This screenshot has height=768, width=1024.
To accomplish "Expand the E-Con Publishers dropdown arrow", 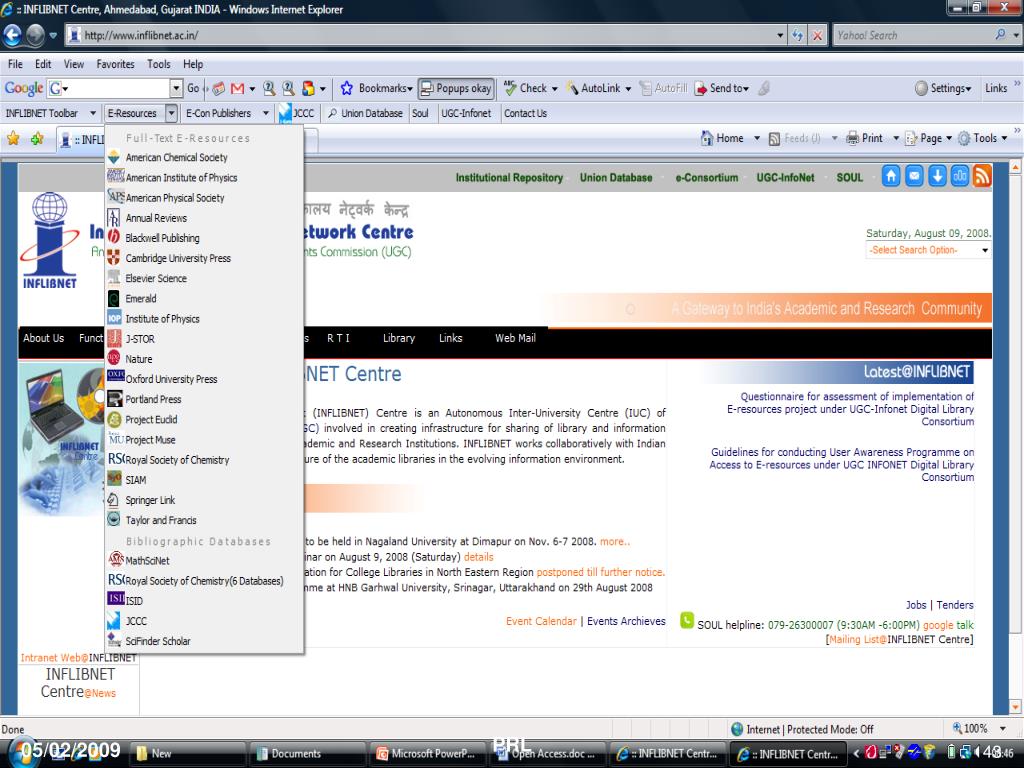I will (266, 113).
